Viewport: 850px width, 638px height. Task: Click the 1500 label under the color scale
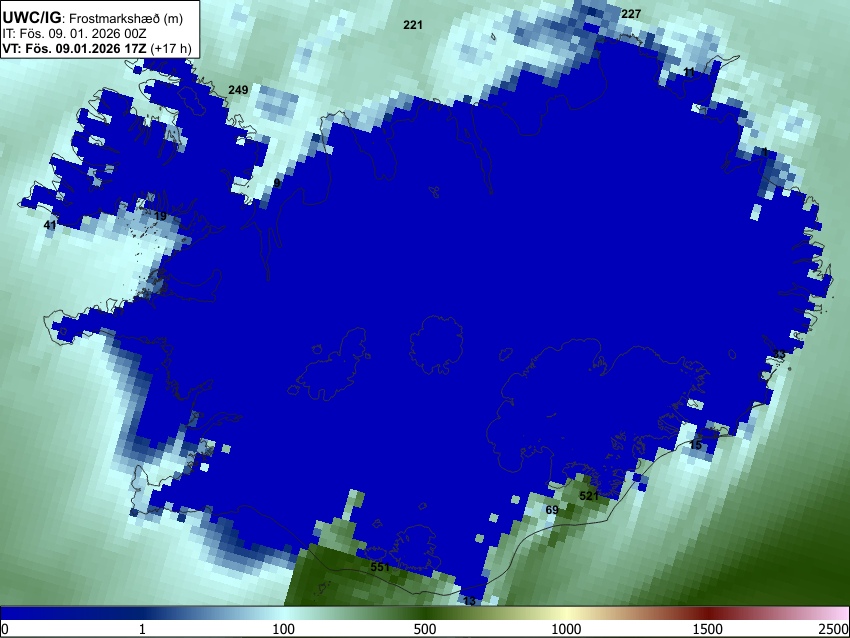(x=708, y=629)
